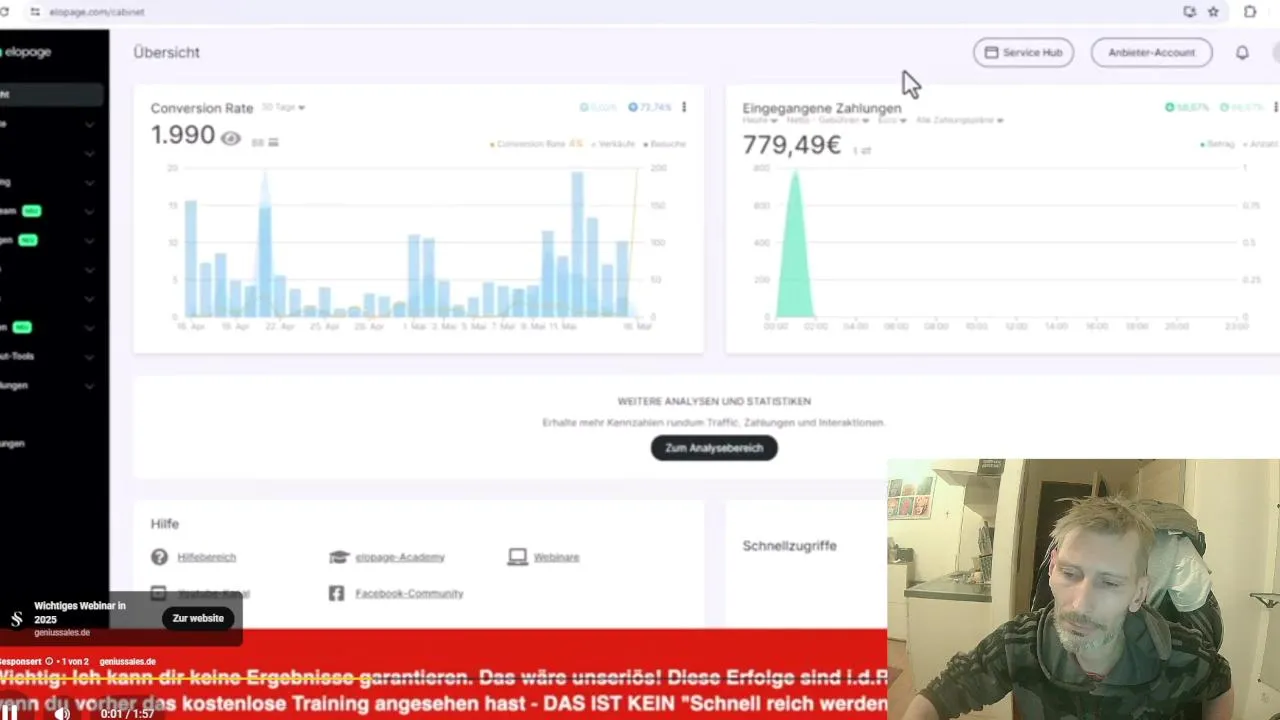The height and width of the screenshot is (720, 1280).
Task: Click the Conversion Rate card title
Action: (x=201, y=108)
